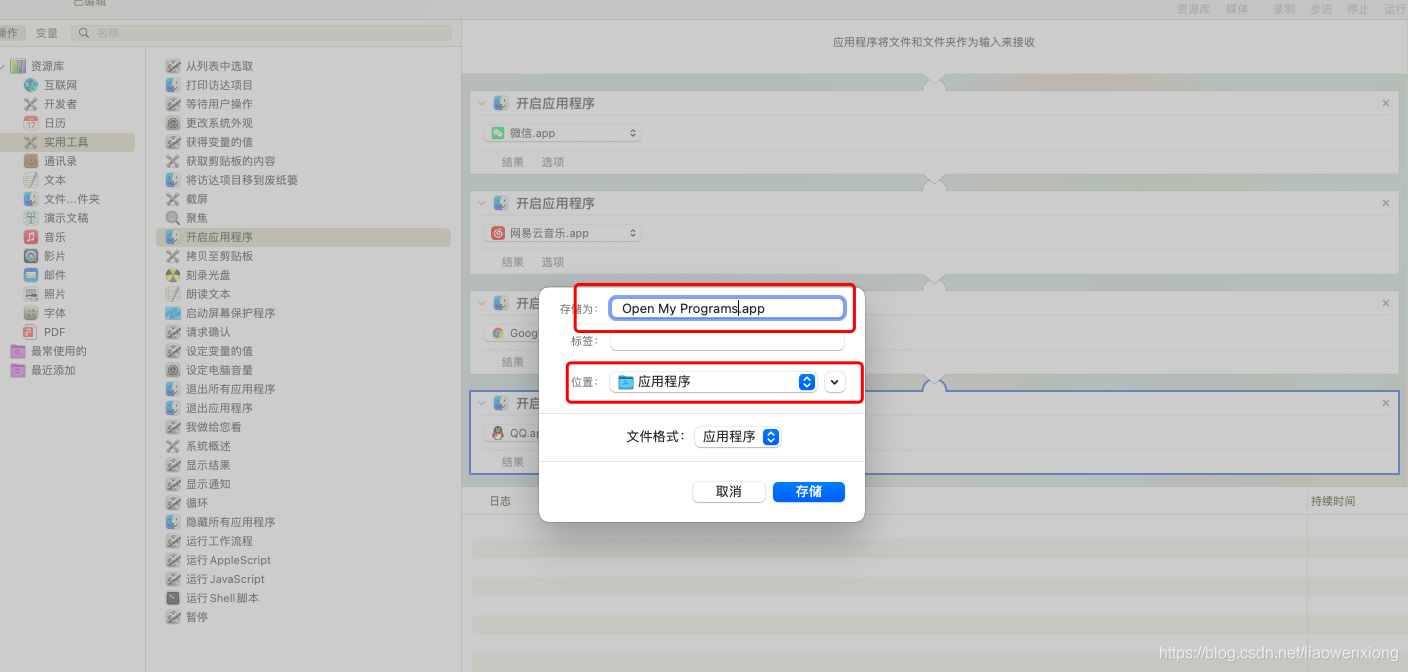1408x672 pixels.
Task: Switch to the 变量 tab
Action: click(x=47, y=33)
